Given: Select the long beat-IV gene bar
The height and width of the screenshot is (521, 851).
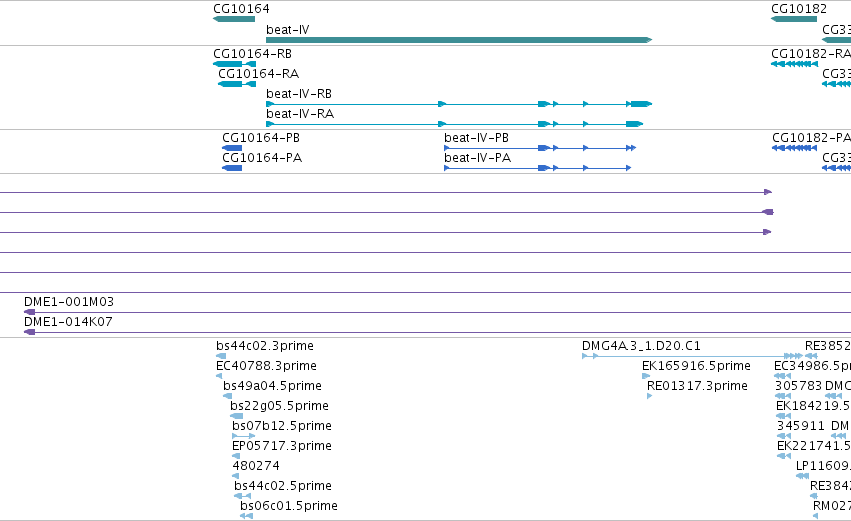Looking at the screenshot, I should click(459, 40).
